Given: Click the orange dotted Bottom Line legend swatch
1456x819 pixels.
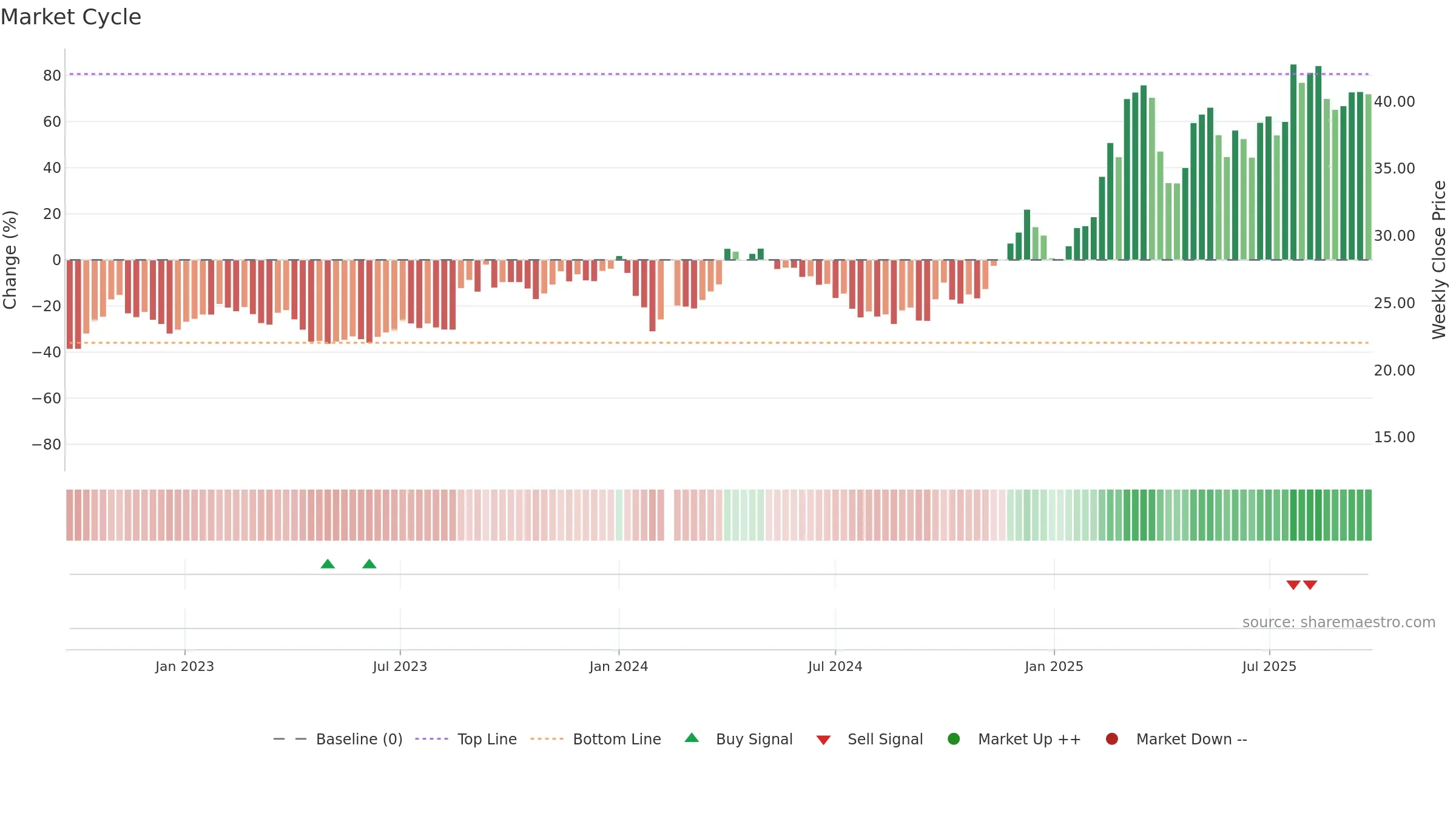Looking at the screenshot, I should (547, 739).
